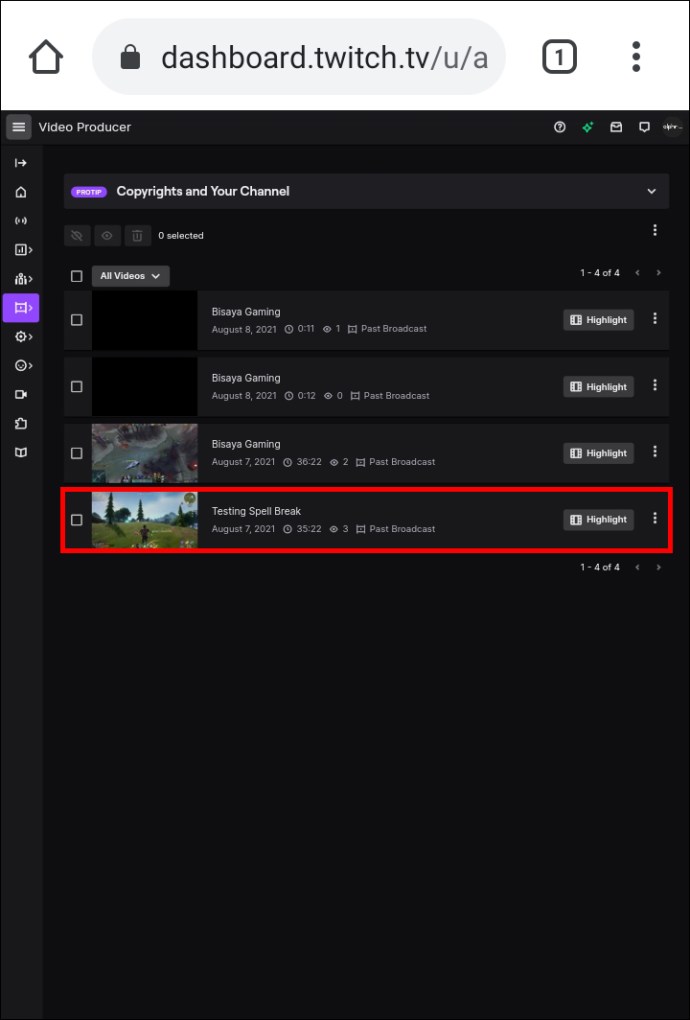Click the Video Producer page title
The image size is (690, 1020).
point(85,127)
